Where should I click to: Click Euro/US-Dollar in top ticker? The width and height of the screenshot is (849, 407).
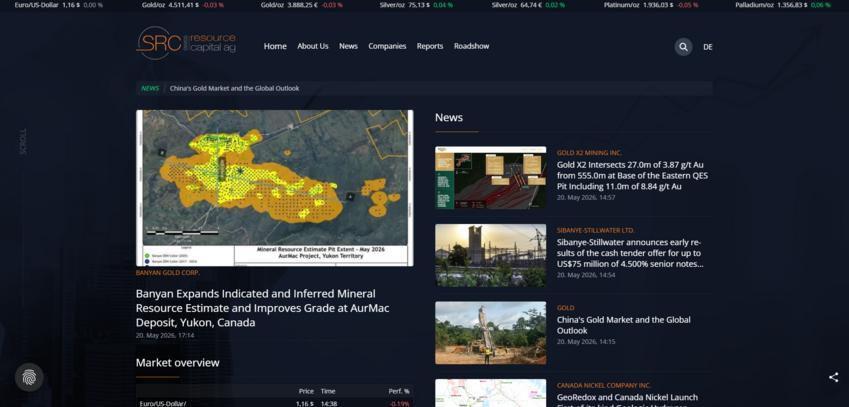58,5
